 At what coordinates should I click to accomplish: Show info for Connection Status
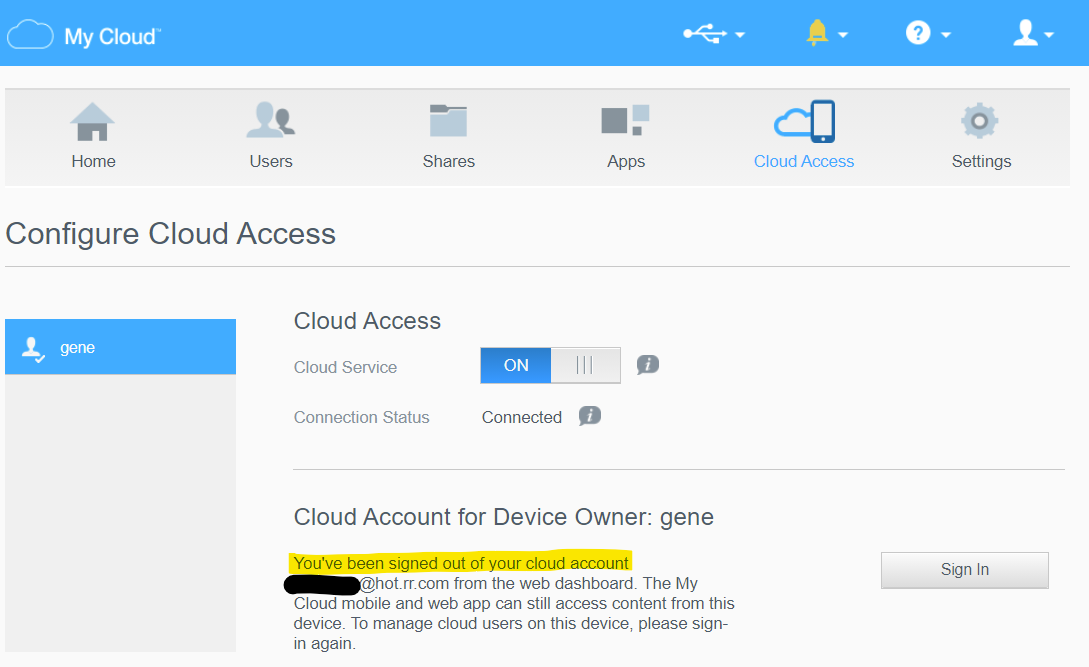pyautogui.click(x=590, y=416)
